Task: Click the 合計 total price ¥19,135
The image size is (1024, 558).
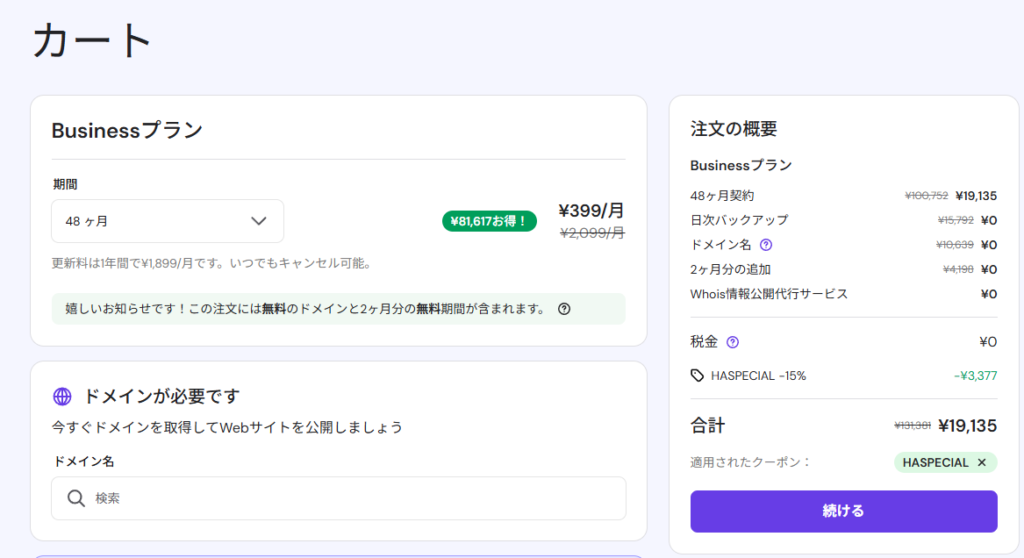Action: (967, 426)
